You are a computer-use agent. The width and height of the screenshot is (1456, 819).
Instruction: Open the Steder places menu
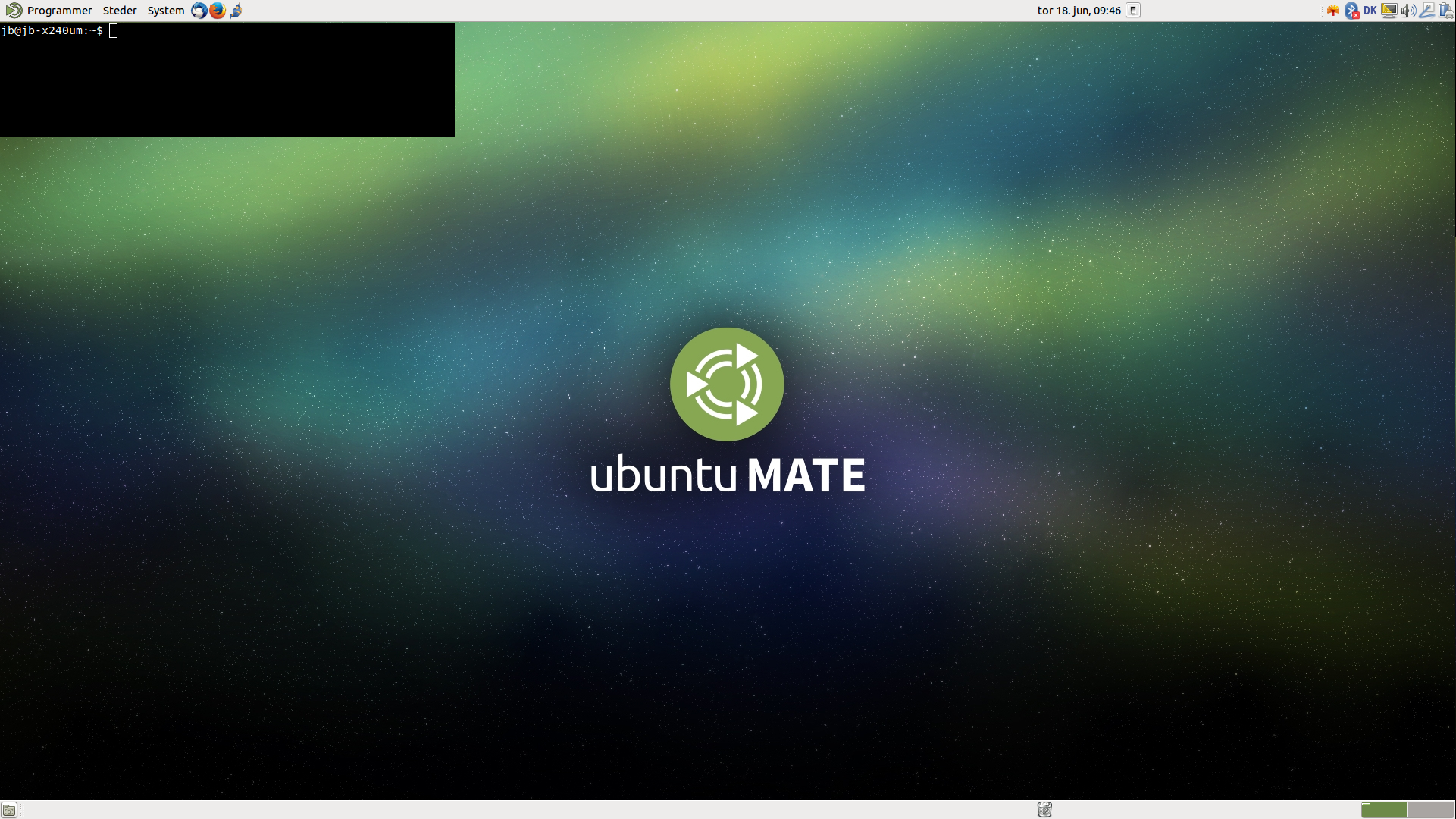(x=120, y=11)
